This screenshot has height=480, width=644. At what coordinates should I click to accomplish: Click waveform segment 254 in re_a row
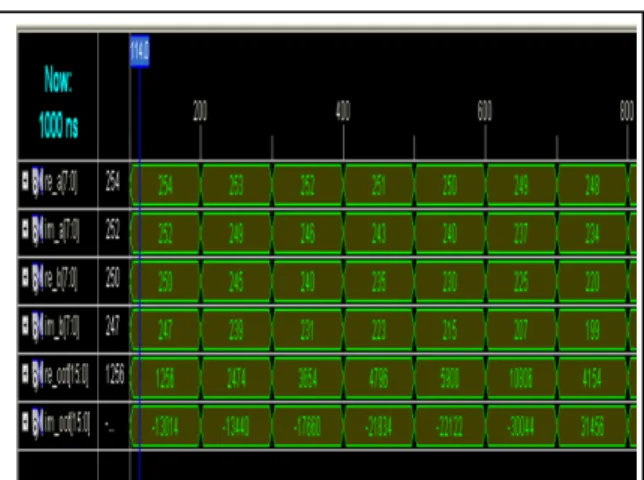(x=166, y=185)
